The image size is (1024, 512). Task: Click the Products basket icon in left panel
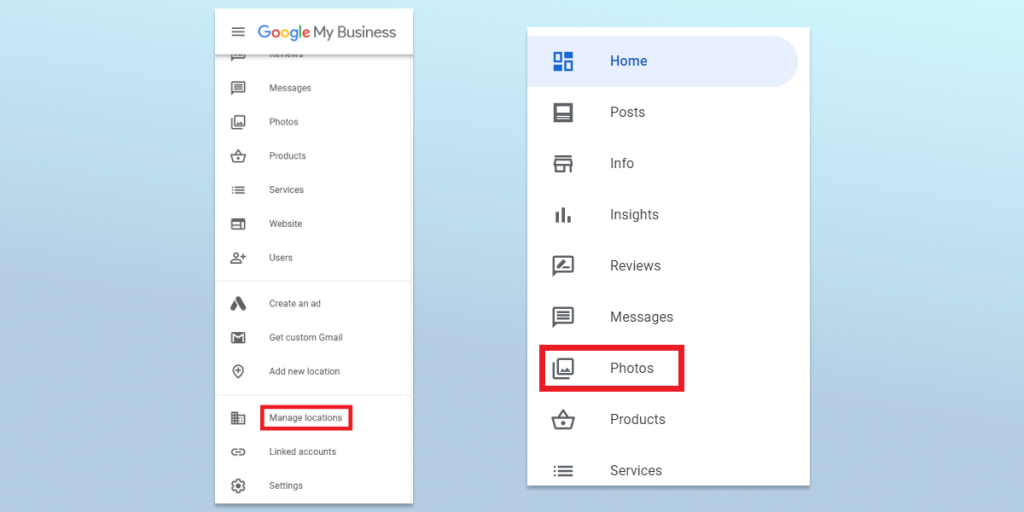pyautogui.click(x=238, y=156)
